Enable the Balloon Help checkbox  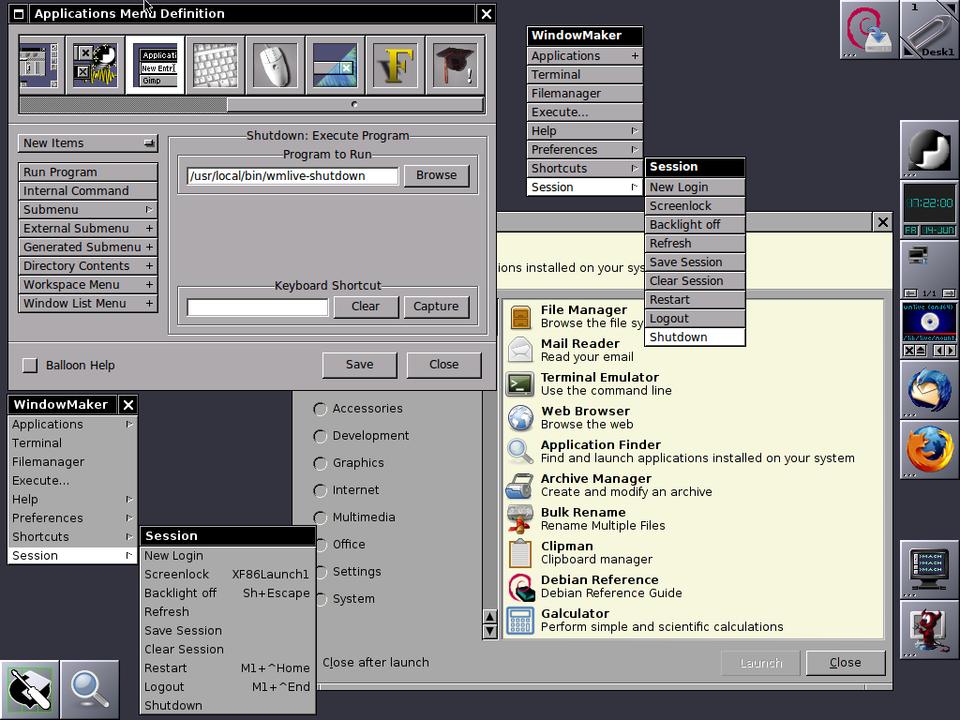pos(30,366)
